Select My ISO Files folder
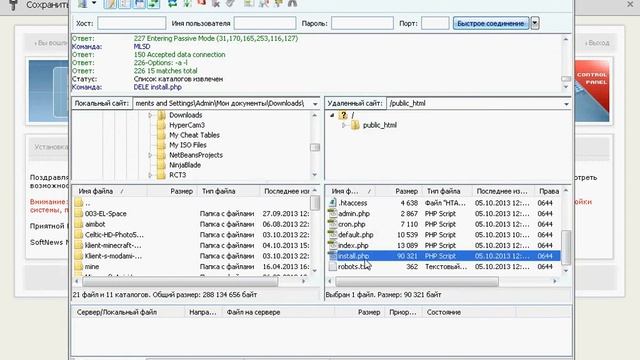 click(188, 145)
